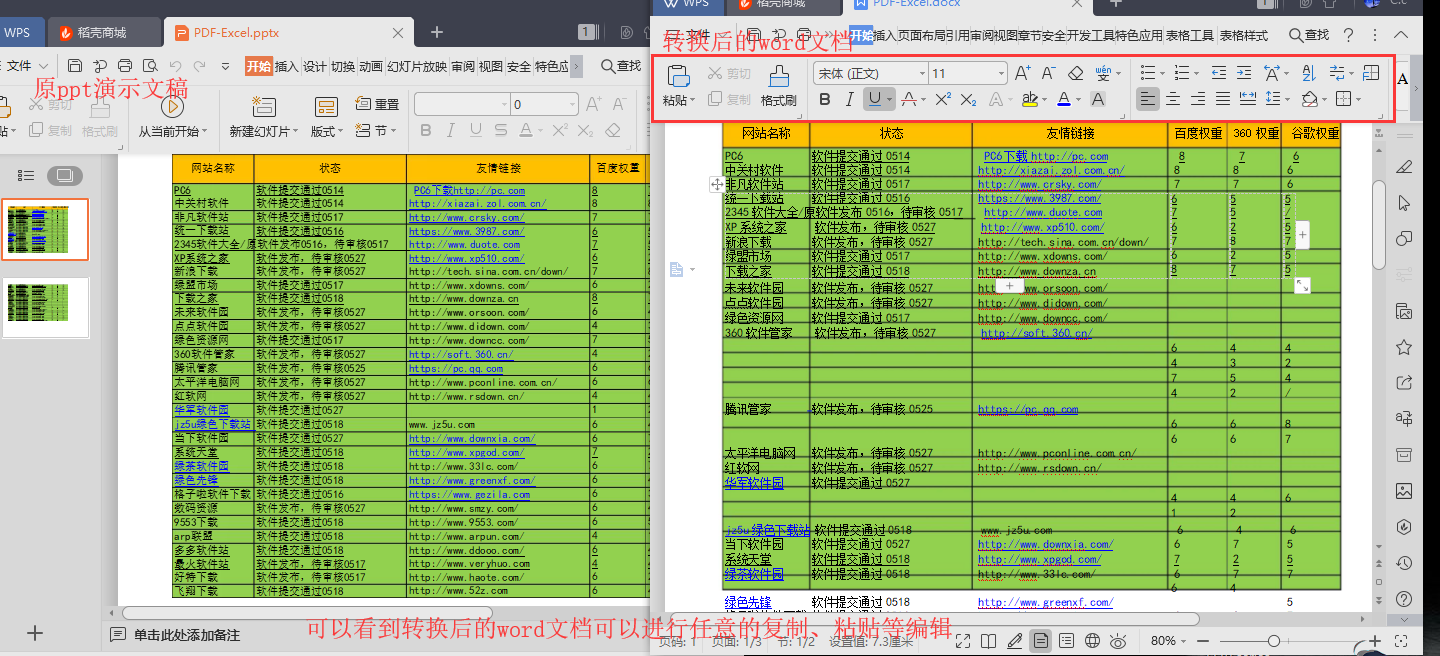1440x656 pixels.
Task: Open 设计 tab in PPT window
Action: pos(315,66)
